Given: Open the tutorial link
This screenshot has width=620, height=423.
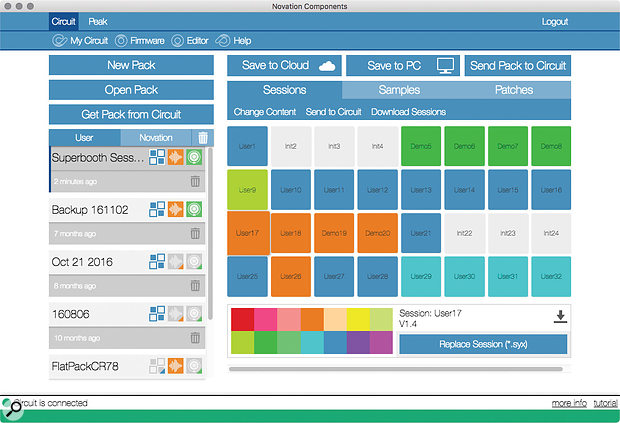Looking at the screenshot, I should pos(605,403).
